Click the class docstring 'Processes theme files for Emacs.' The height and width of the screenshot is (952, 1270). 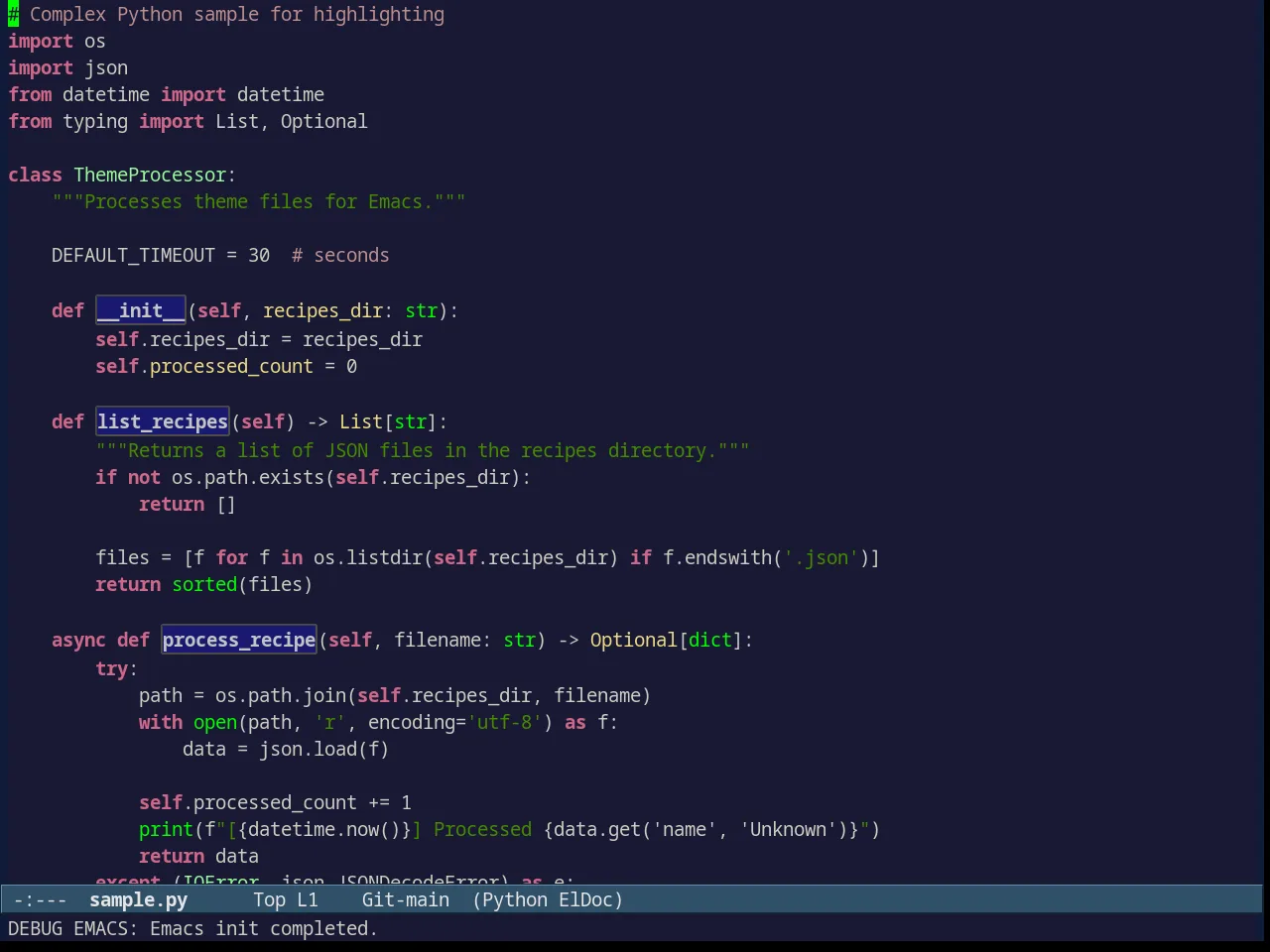click(258, 201)
